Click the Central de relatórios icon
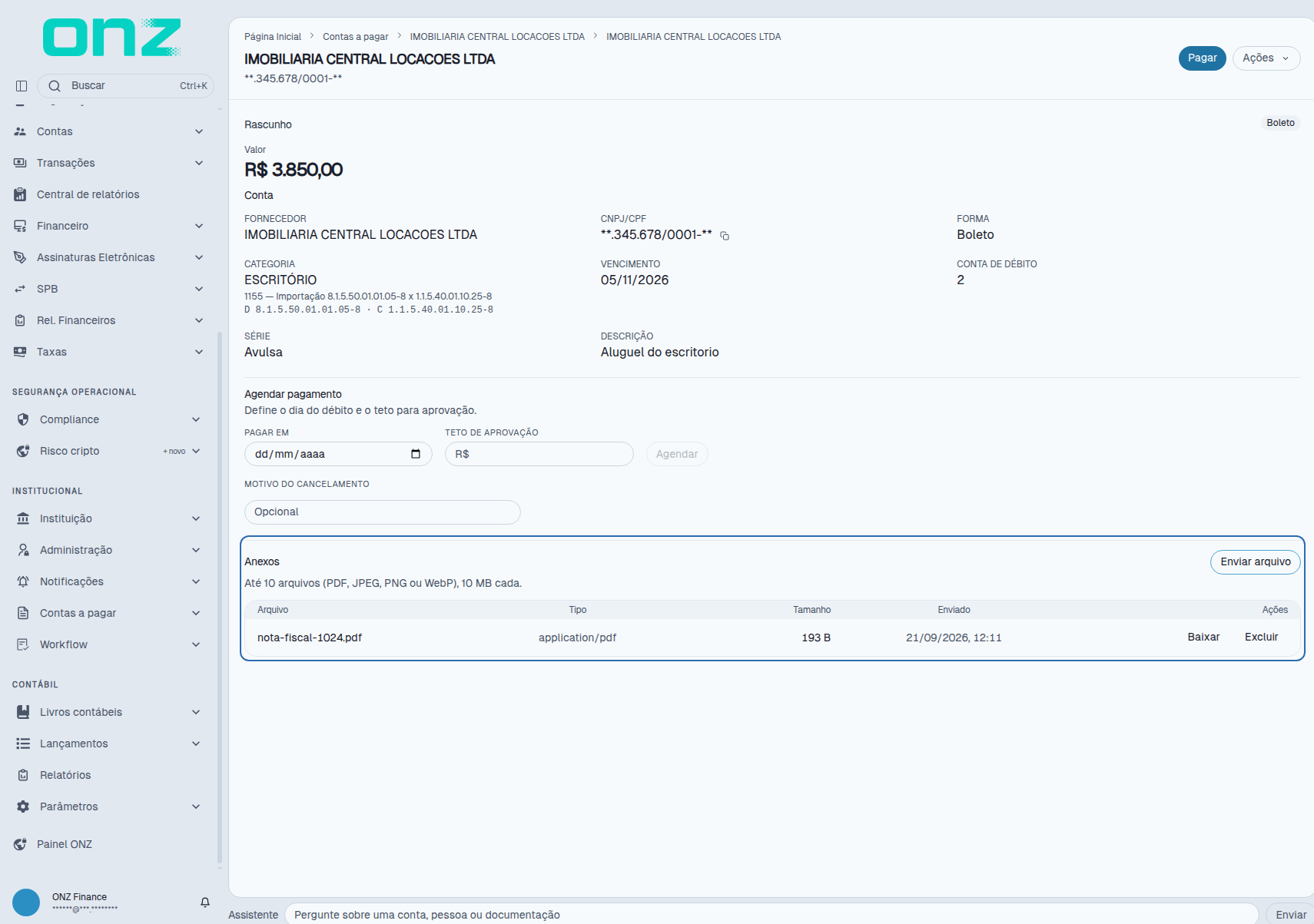 (x=20, y=194)
